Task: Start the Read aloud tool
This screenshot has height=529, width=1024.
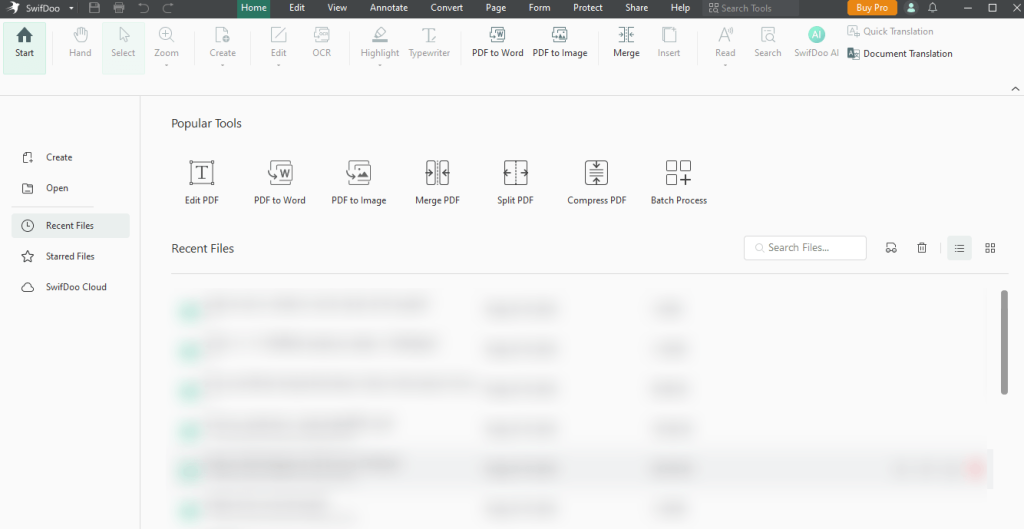Action: [x=725, y=43]
